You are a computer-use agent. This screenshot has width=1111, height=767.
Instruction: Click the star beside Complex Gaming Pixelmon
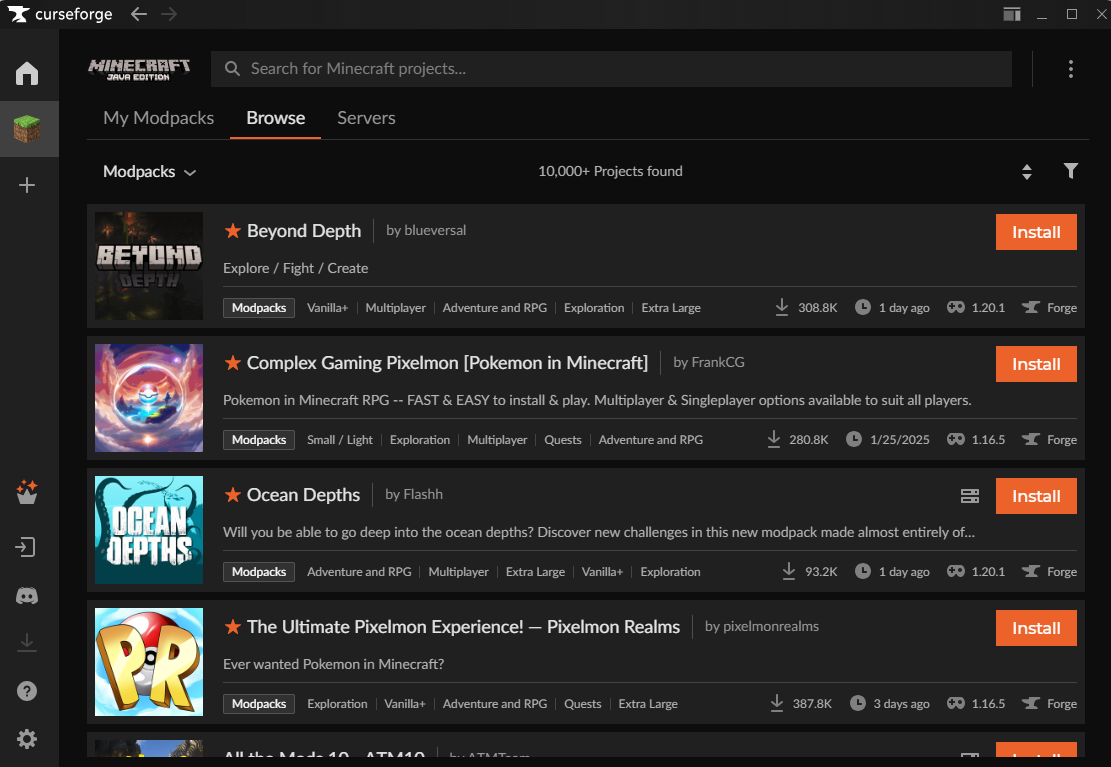[232, 363]
